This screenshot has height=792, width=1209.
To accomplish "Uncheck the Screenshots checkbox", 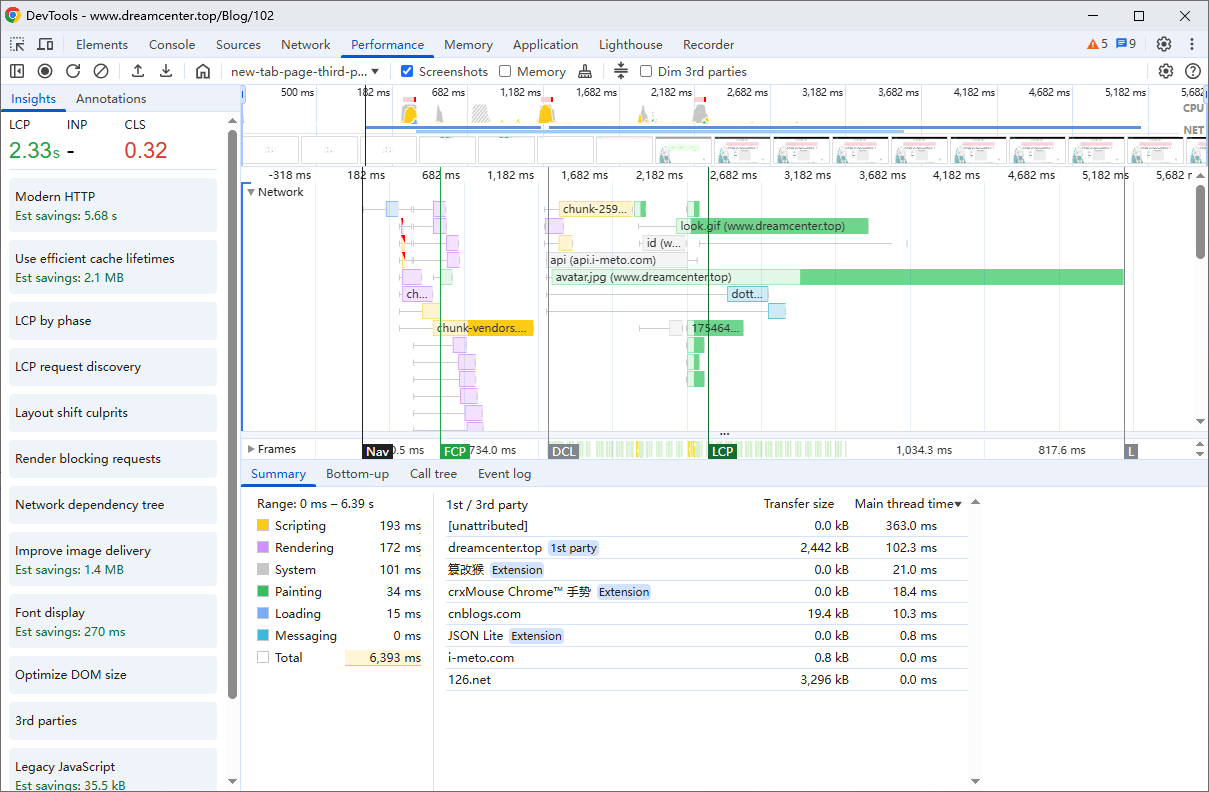I will click(407, 71).
